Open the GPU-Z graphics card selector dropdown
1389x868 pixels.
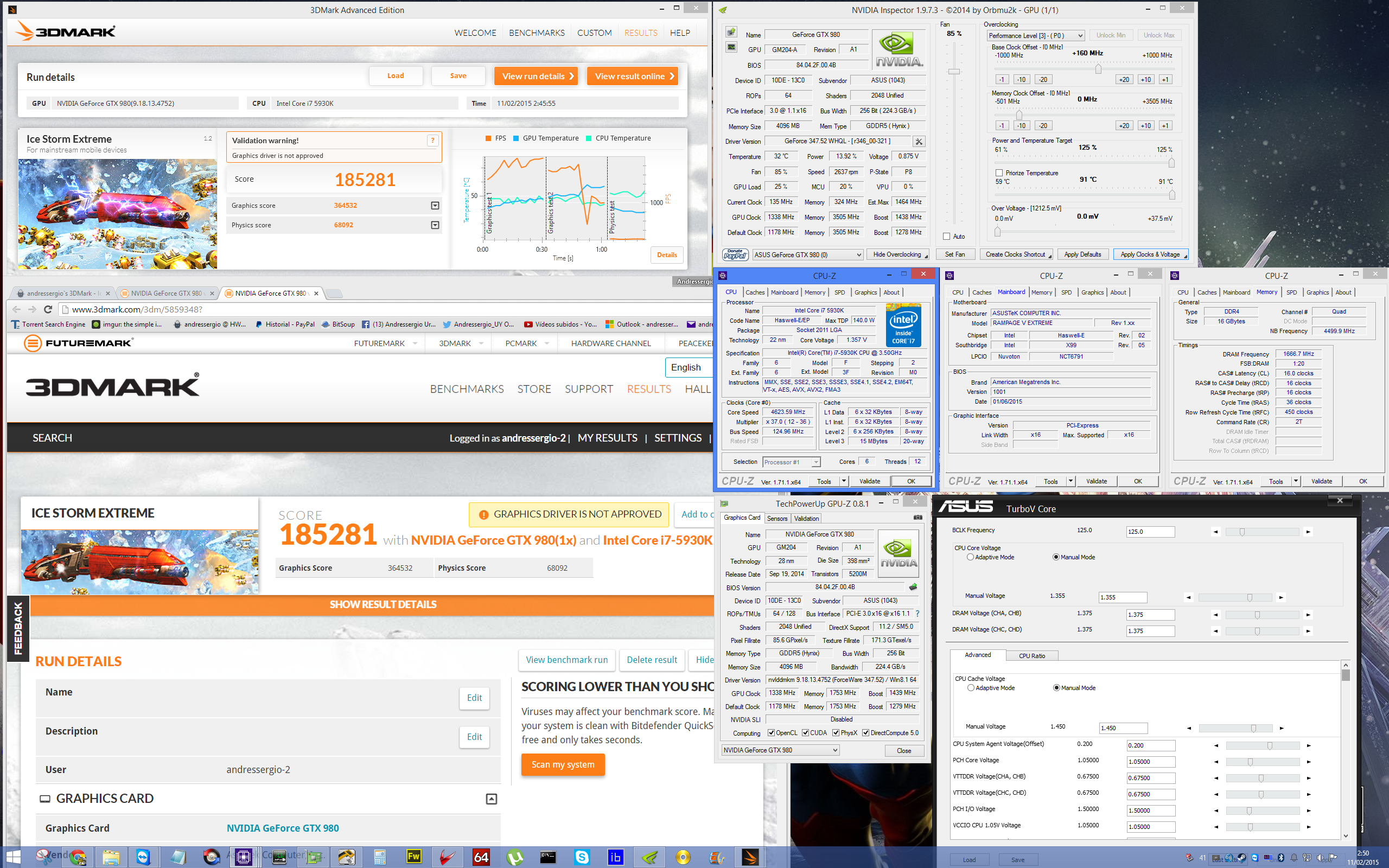(781, 750)
